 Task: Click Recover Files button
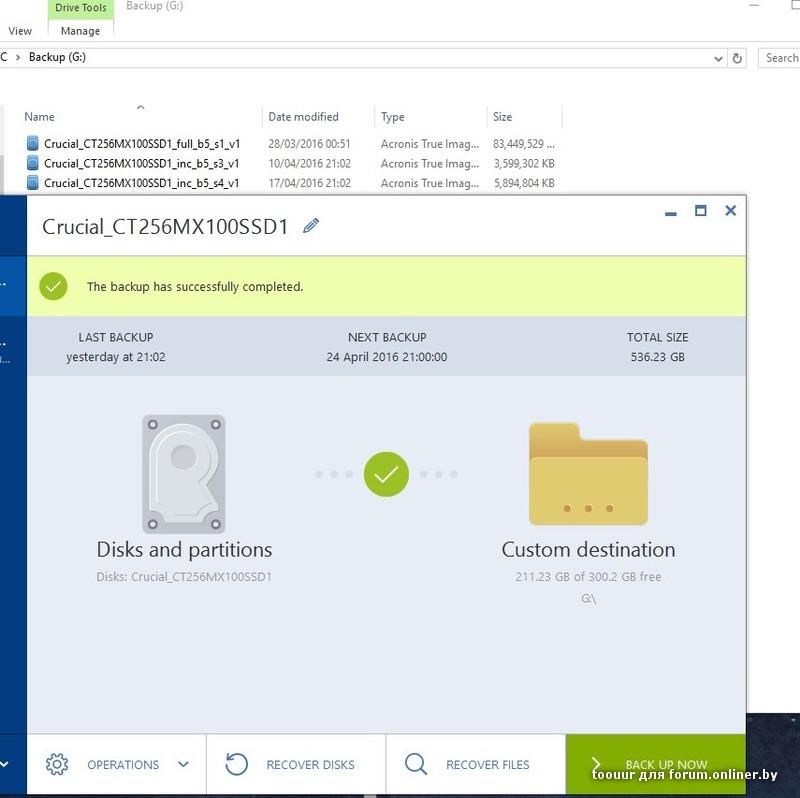(476, 764)
